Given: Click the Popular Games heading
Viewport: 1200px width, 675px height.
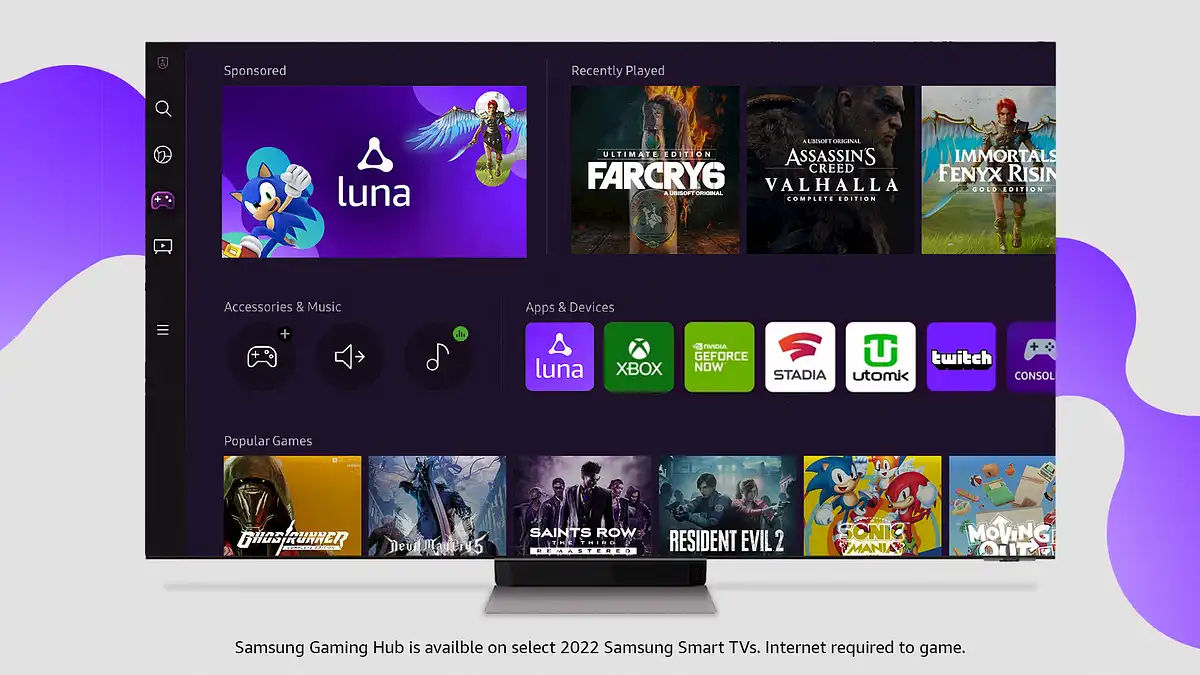Looking at the screenshot, I should (x=268, y=441).
